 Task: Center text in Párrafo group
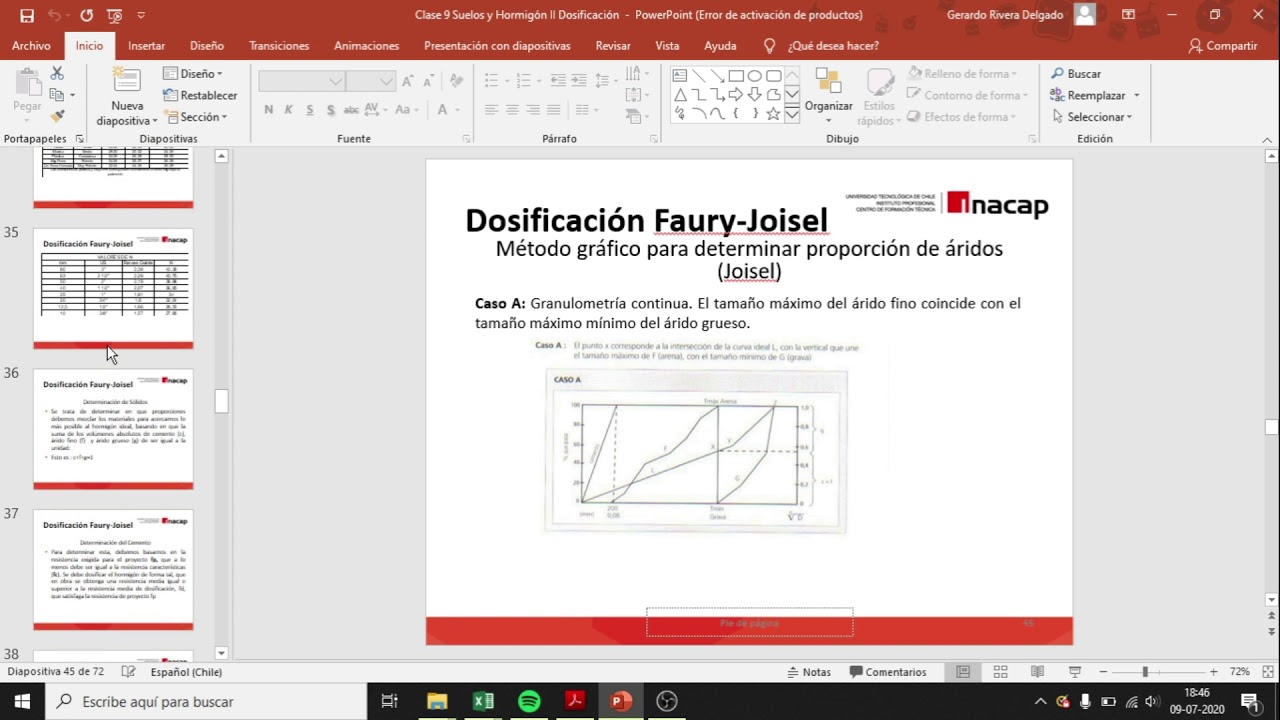512,110
